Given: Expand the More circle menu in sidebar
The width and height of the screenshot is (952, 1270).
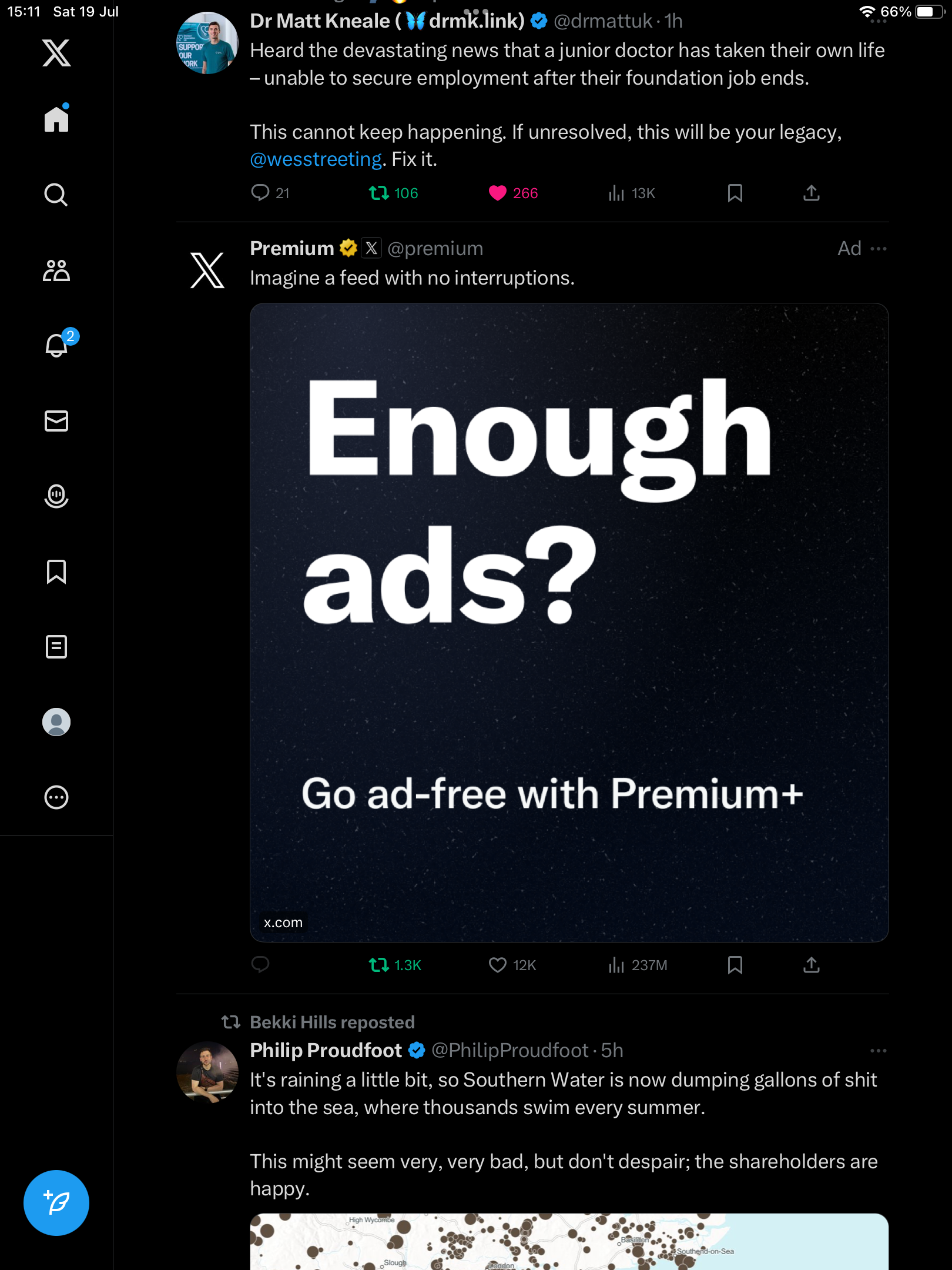Looking at the screenshot, I should pos(56,797).
